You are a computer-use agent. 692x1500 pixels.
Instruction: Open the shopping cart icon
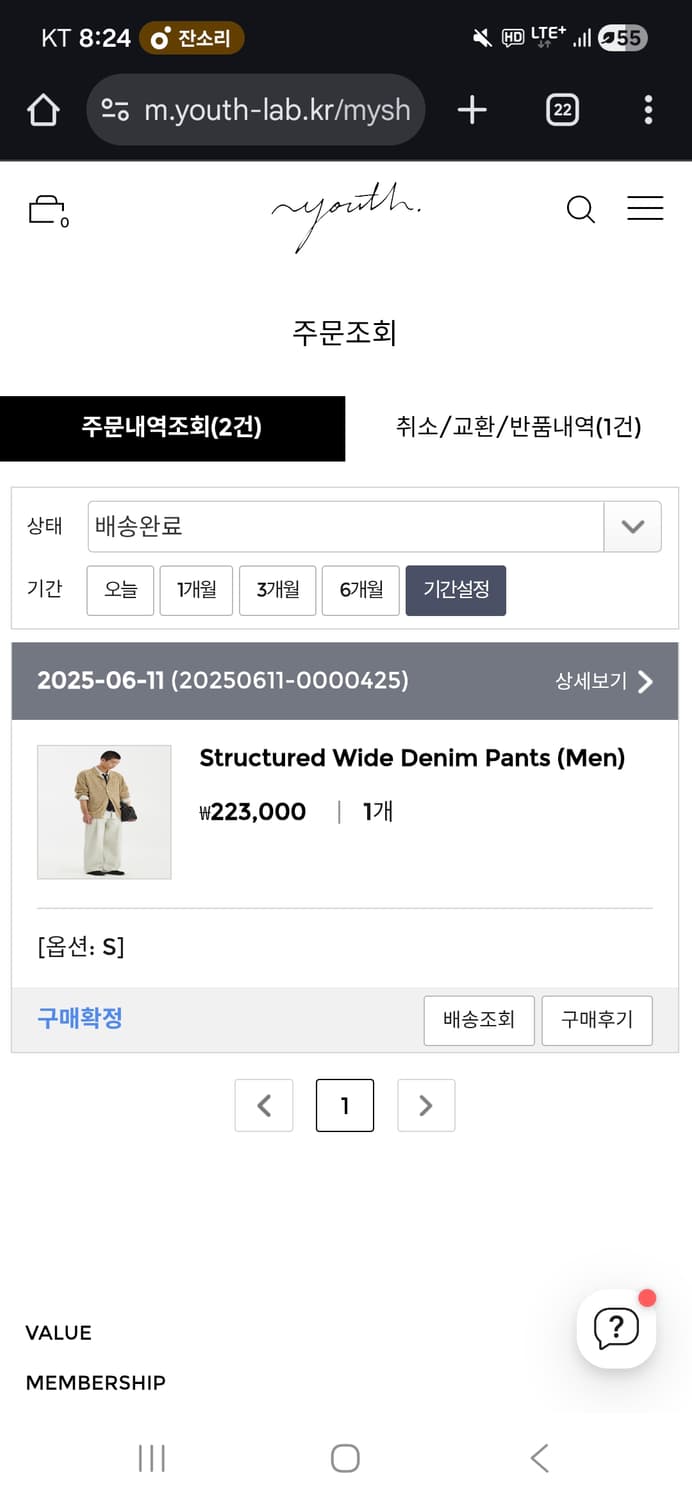click(x=46, y=210)
